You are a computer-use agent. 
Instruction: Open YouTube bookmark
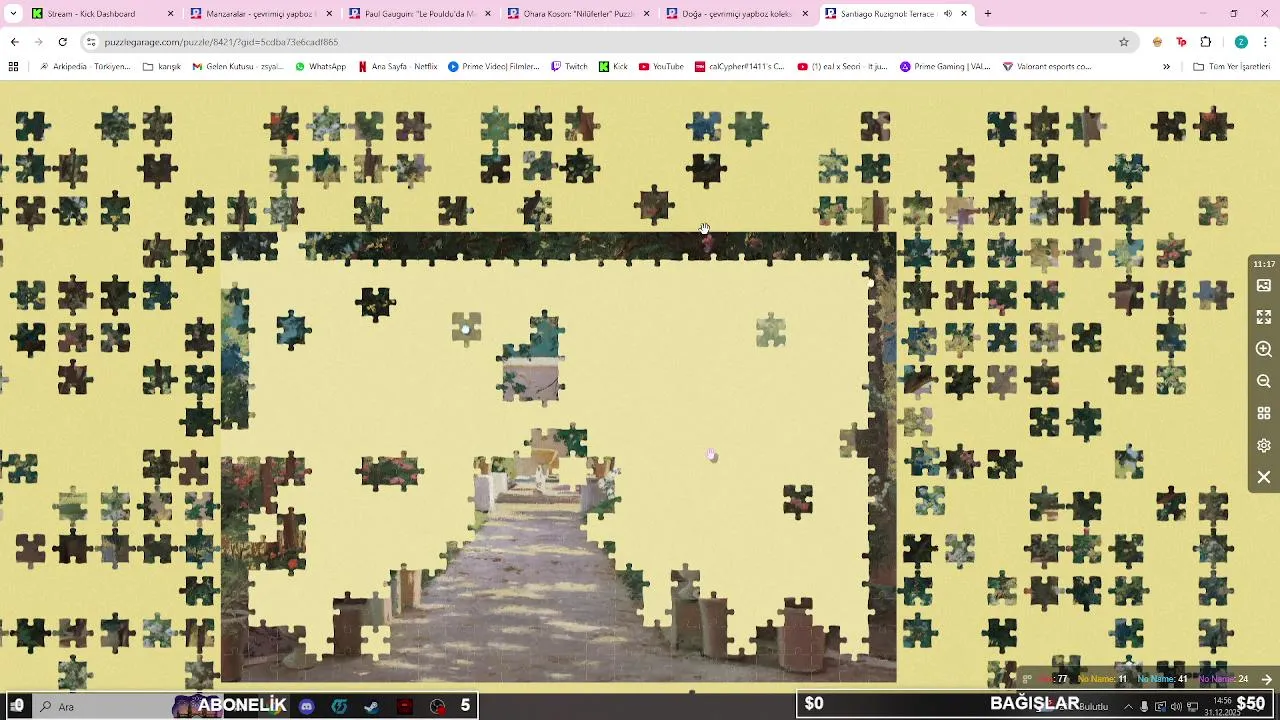(x=661, y=67)
